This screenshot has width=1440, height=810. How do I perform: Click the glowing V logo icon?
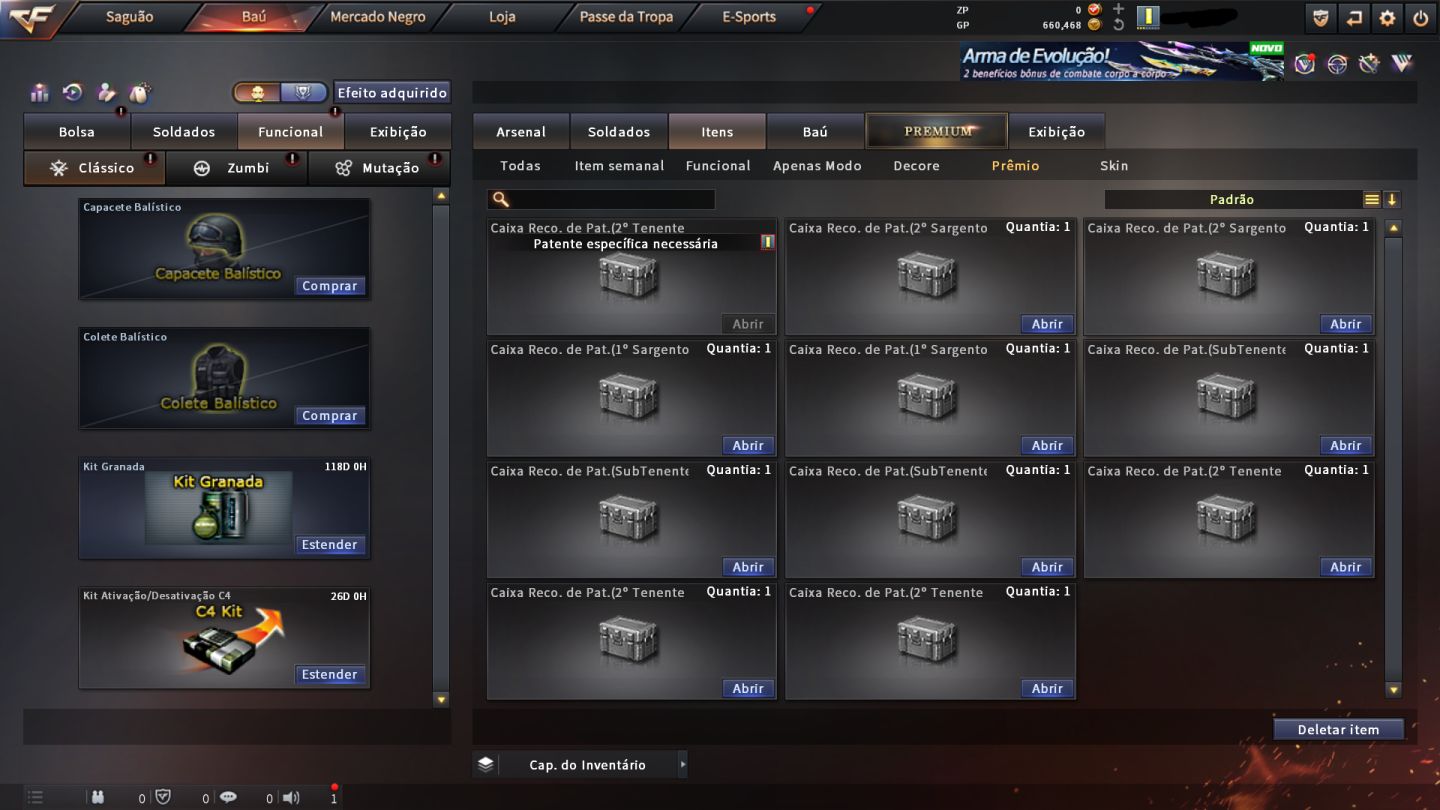(x=1401, y=64)
